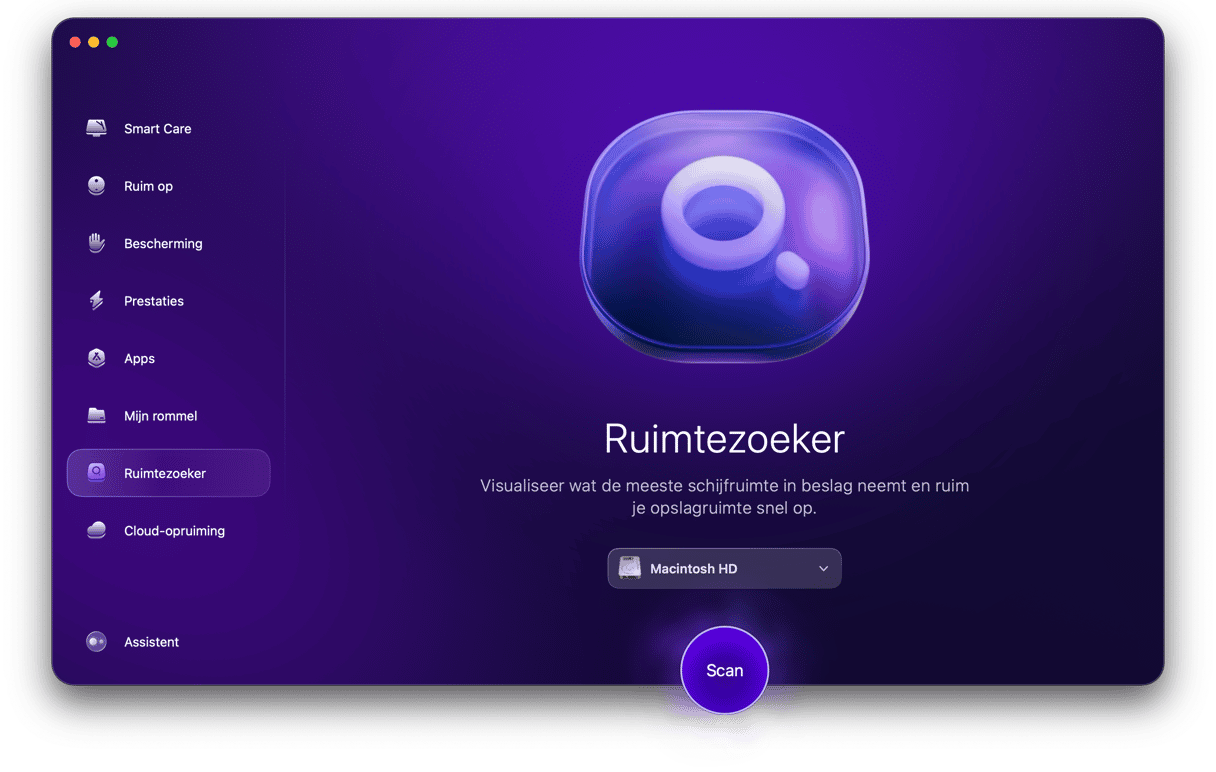Minimize with the yellow window button
1216x772 pixels.
tap(94, 42)
